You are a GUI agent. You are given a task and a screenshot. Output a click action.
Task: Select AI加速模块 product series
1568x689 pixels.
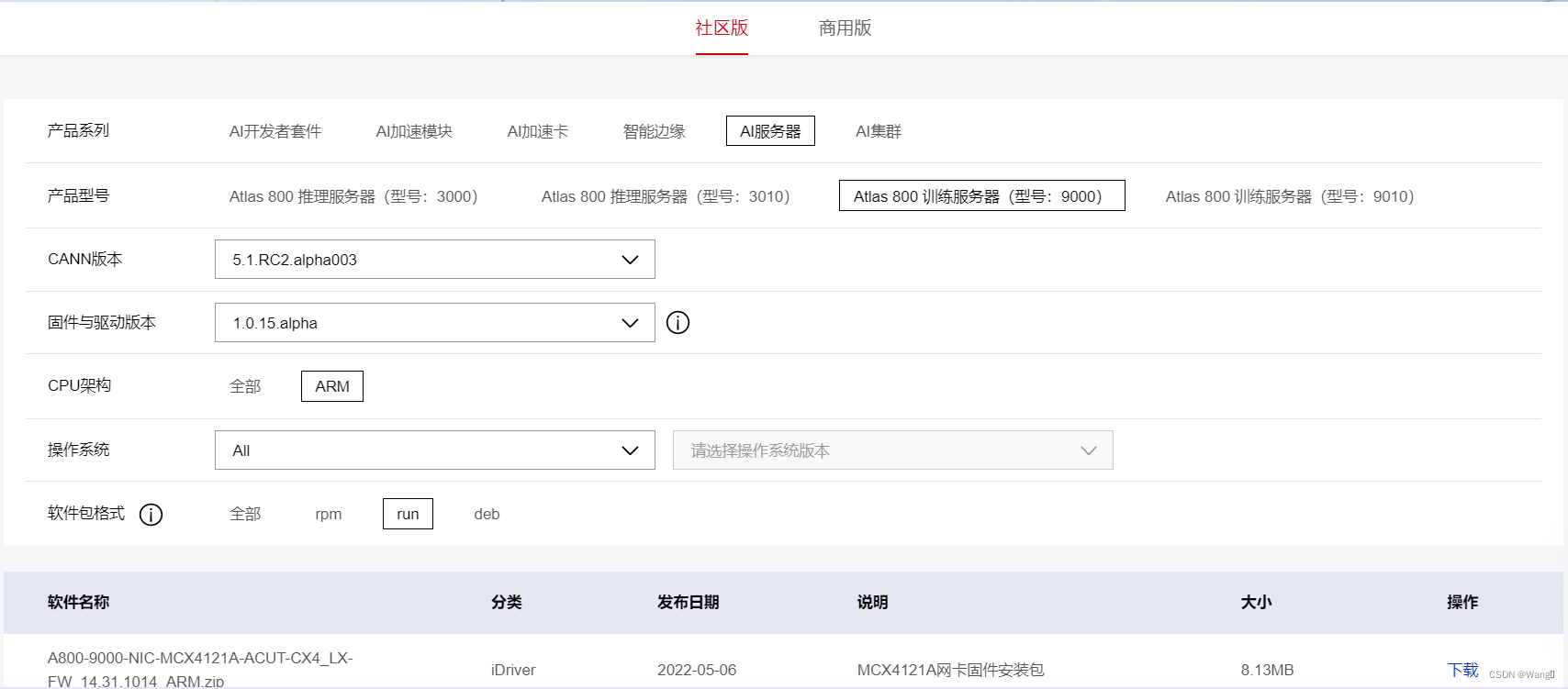pyautogui.click(x=414, y=131)
